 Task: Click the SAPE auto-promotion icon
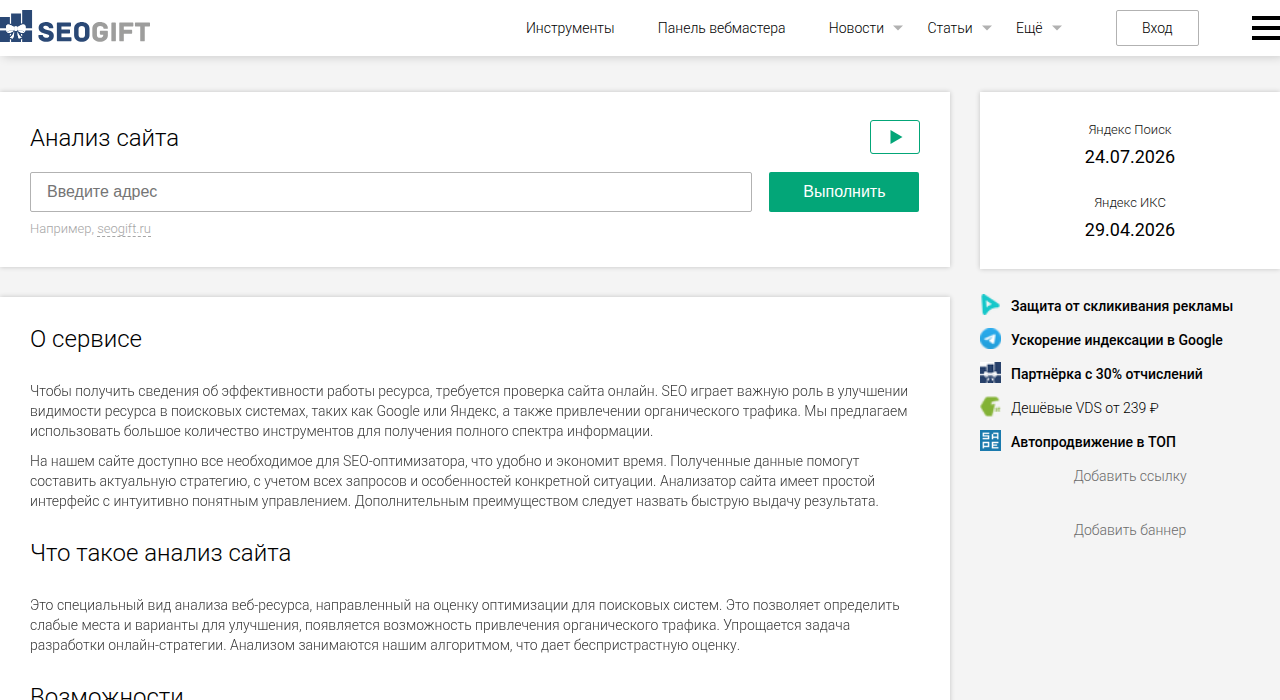pos(990,441)
